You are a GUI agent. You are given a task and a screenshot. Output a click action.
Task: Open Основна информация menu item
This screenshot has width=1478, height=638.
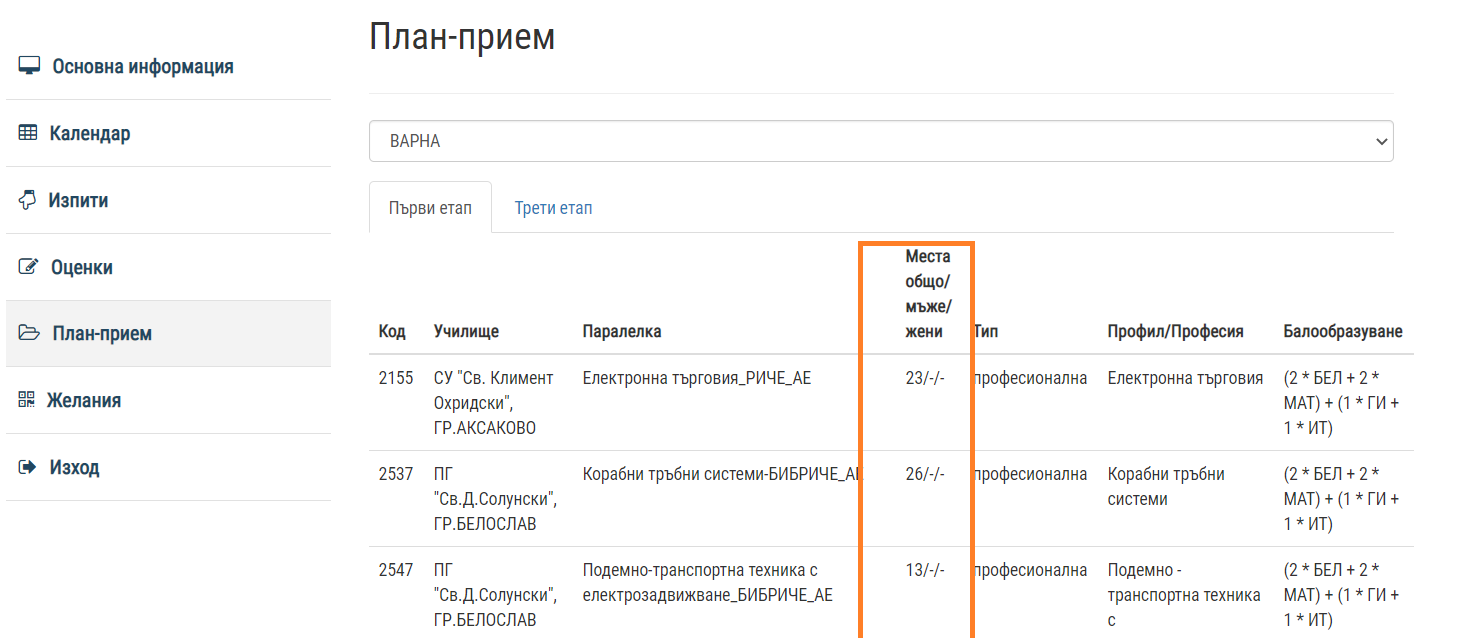click(142, 67)
